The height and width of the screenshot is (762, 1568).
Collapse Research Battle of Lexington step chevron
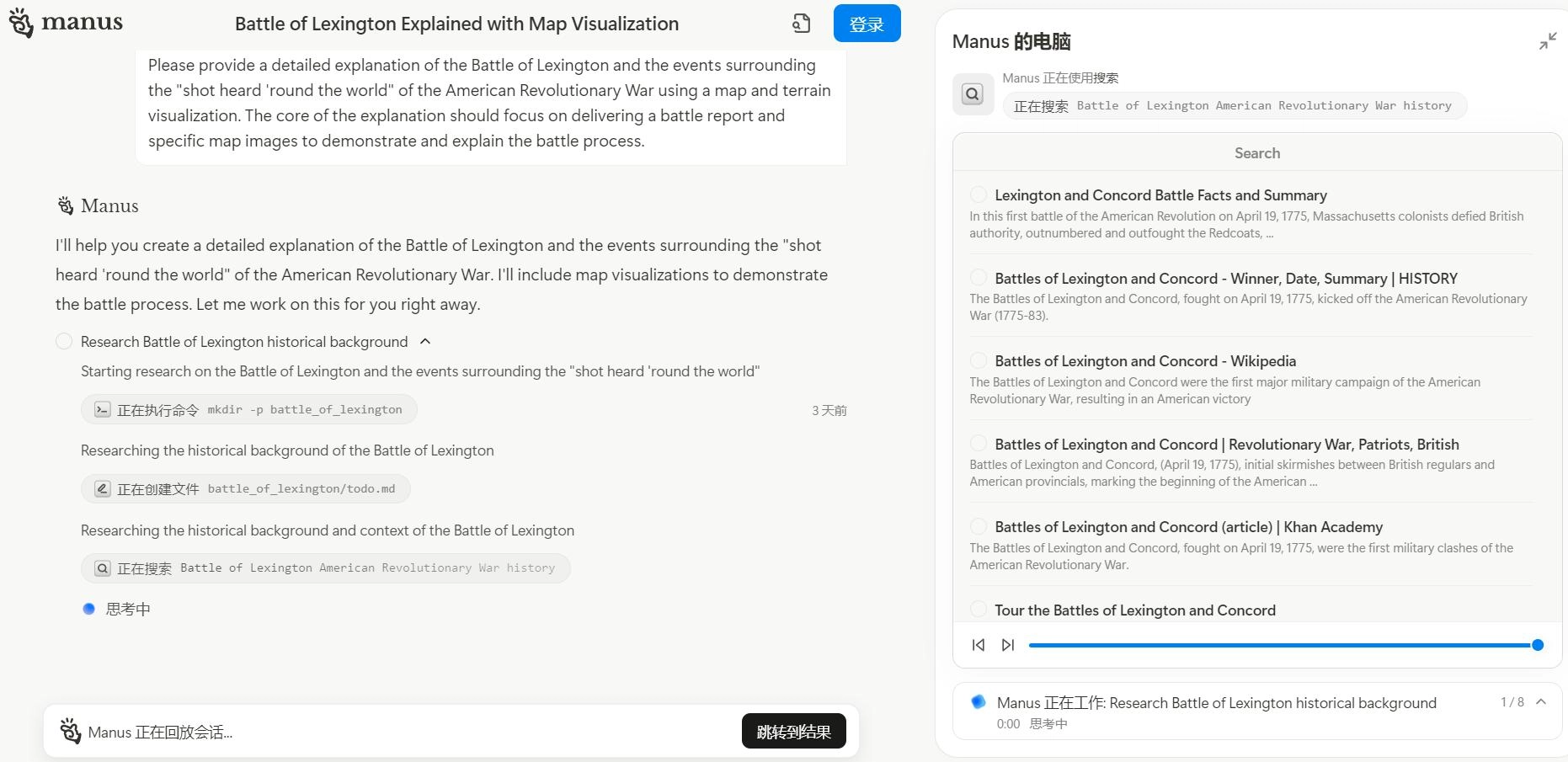pos(425,342)
